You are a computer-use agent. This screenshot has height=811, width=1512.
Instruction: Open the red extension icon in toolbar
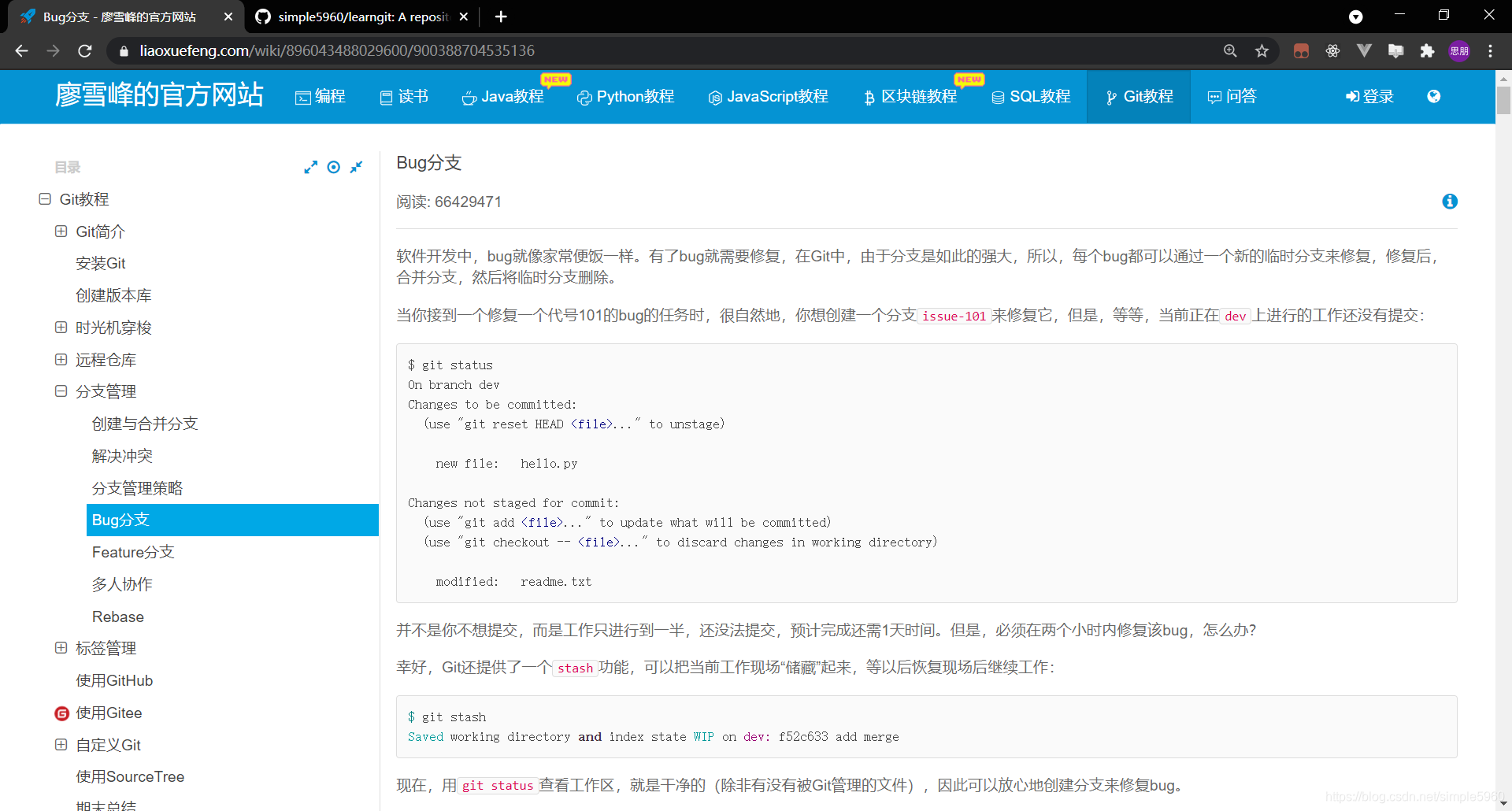(1301, 51)
